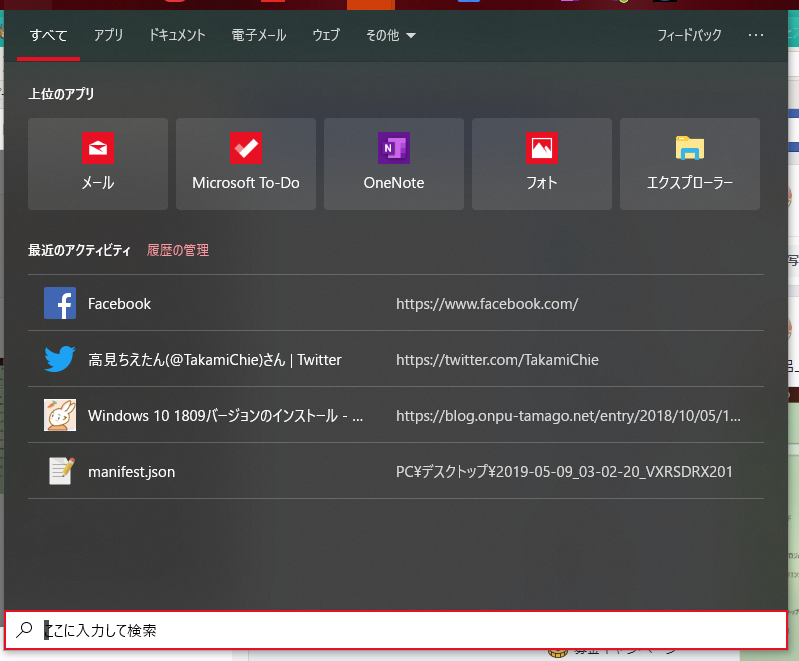The height and width of the screenshot is (661, 799).
Task: Open the フォト app tile
Action: click(542, 164)
